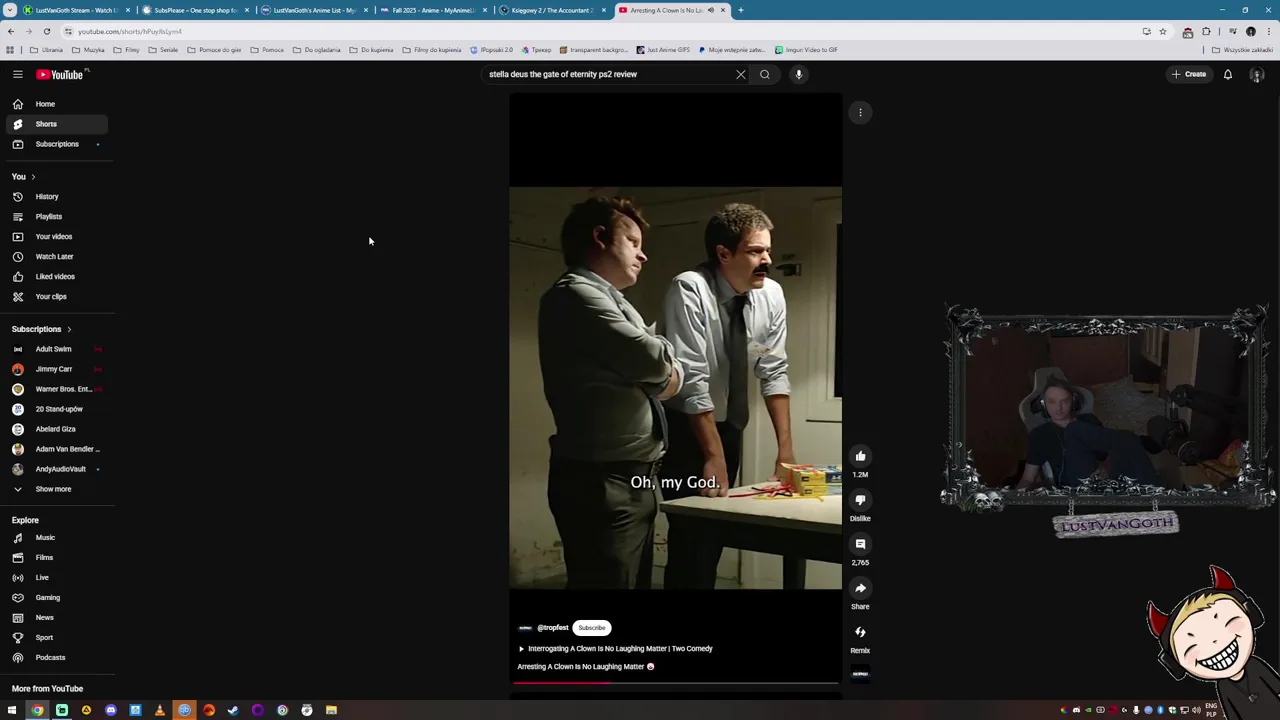The width and height of the screenshot is (1280, 720).
Task: Go to the YouTube logo homepage
Action: click(x=62, y=74)
